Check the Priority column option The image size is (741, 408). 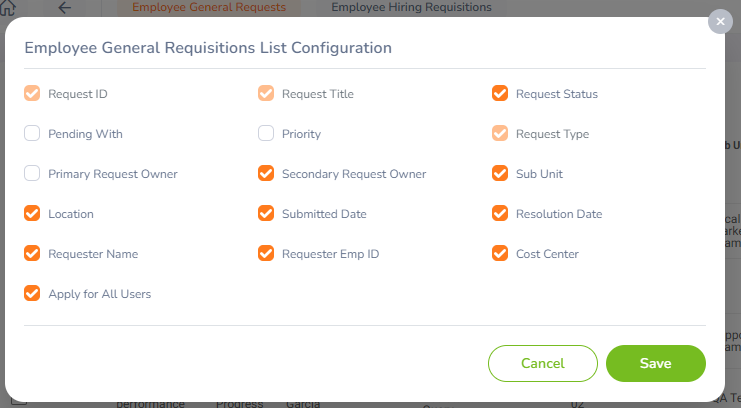(x=266, y=133)
